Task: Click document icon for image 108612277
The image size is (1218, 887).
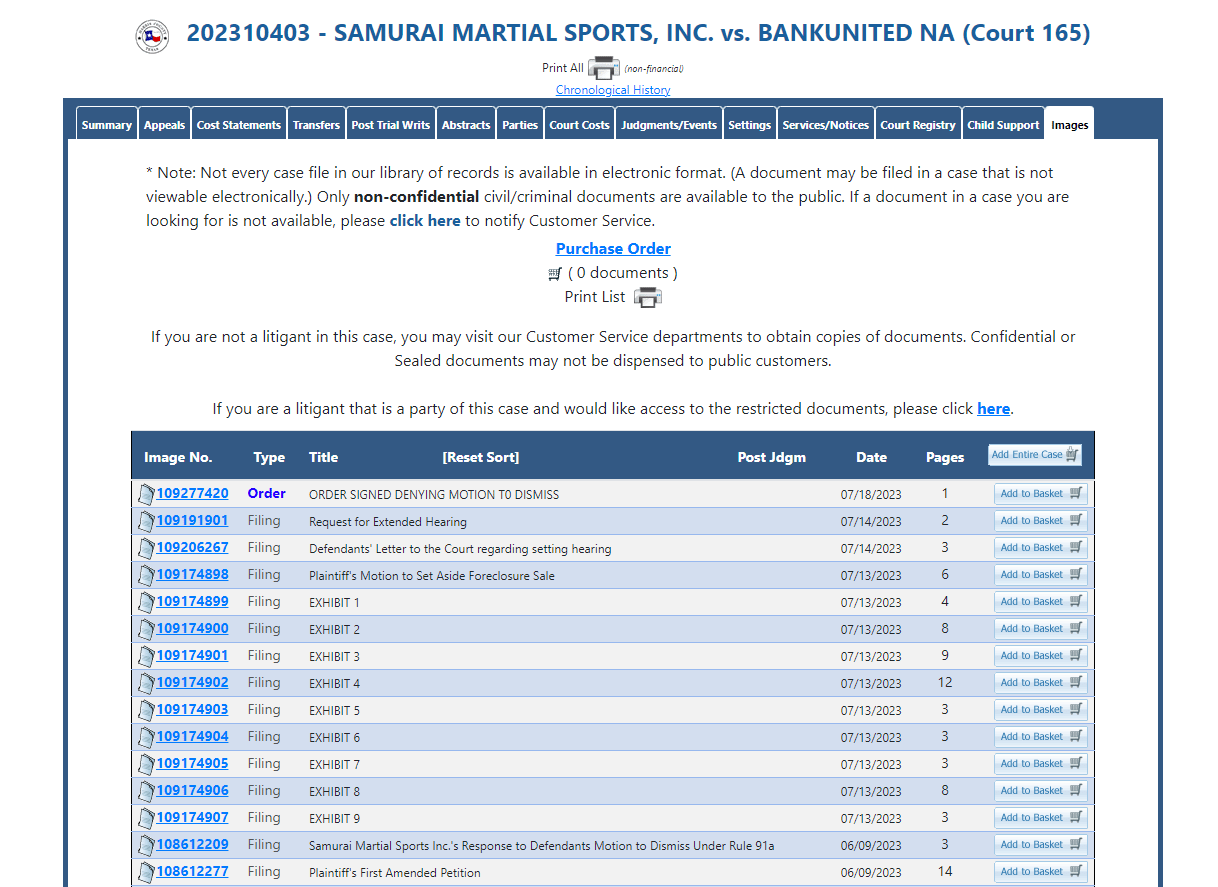Action: pyautogui.click(x=146, y=872)
